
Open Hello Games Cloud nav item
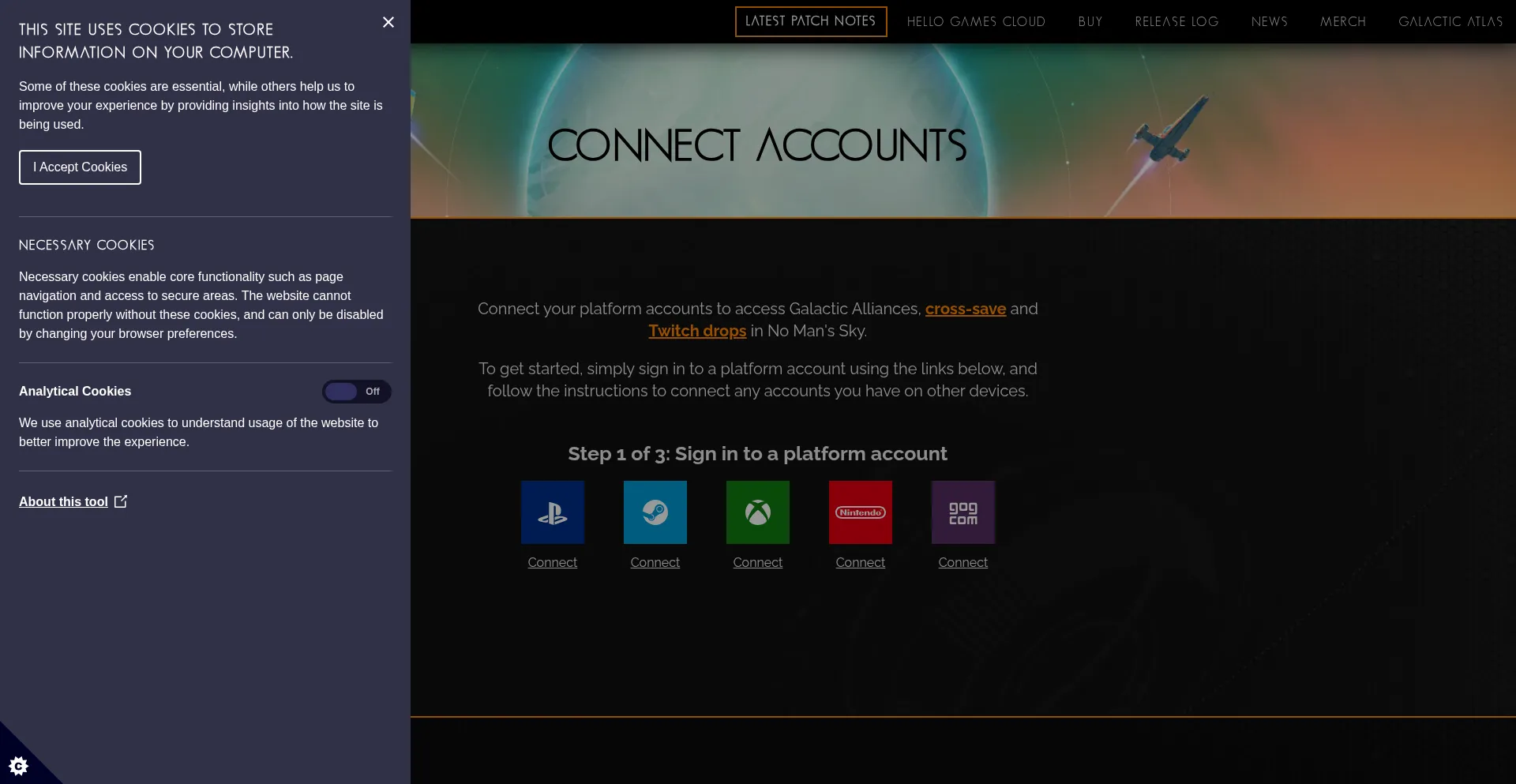pos(976,21)
